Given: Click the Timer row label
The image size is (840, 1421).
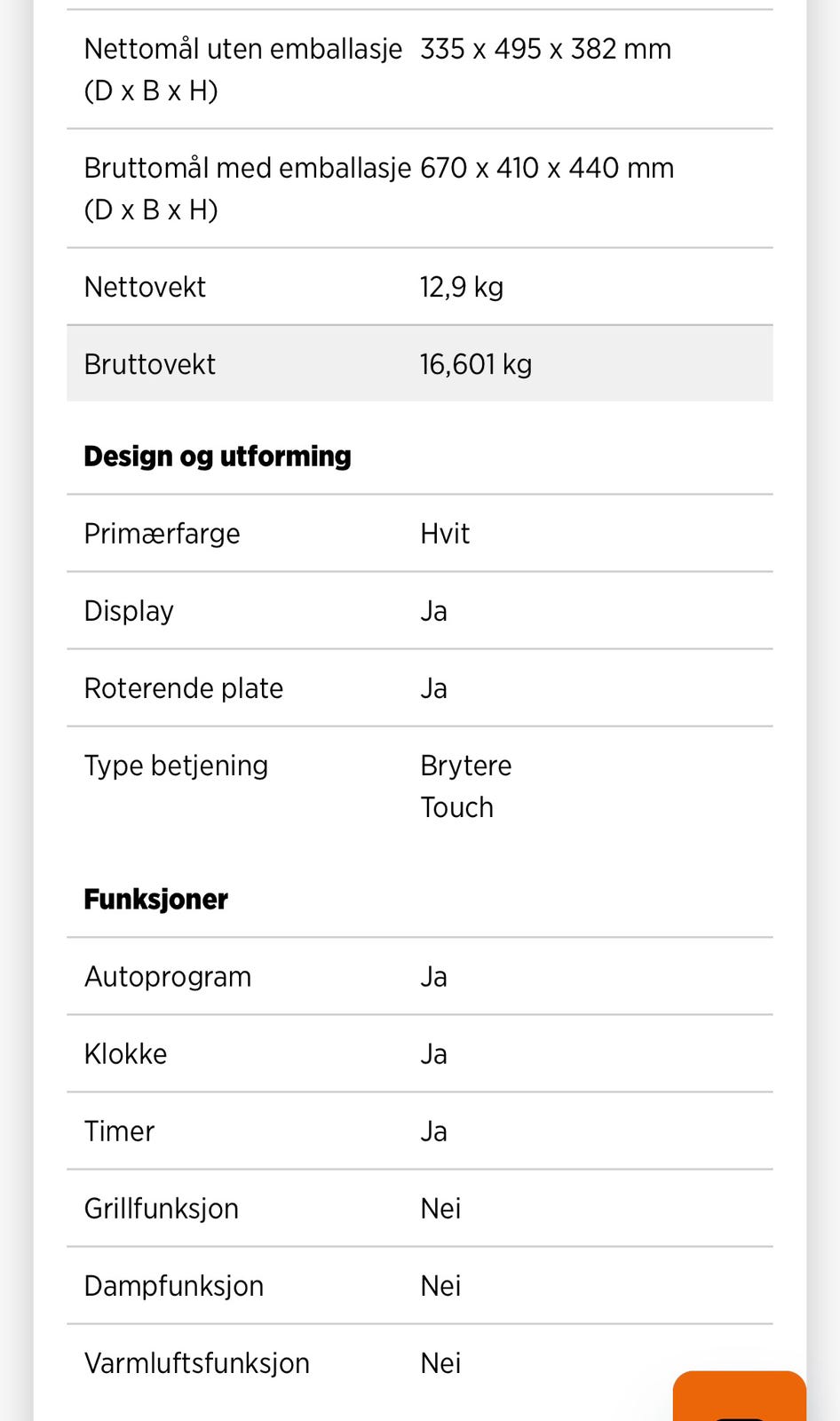Looking at the screenshot, I should 119,1131.
